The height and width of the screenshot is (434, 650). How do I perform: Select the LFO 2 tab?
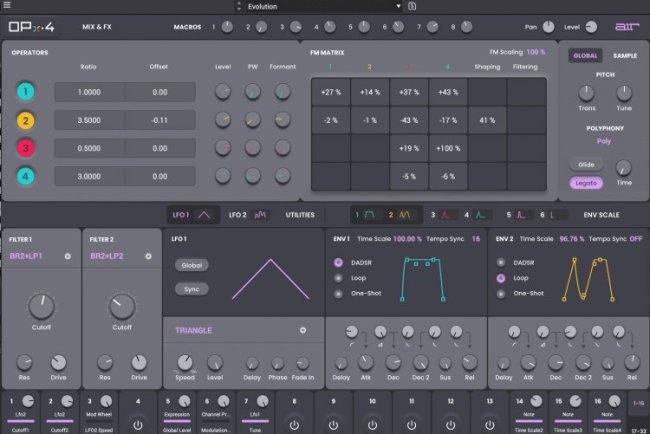point(247,215)
